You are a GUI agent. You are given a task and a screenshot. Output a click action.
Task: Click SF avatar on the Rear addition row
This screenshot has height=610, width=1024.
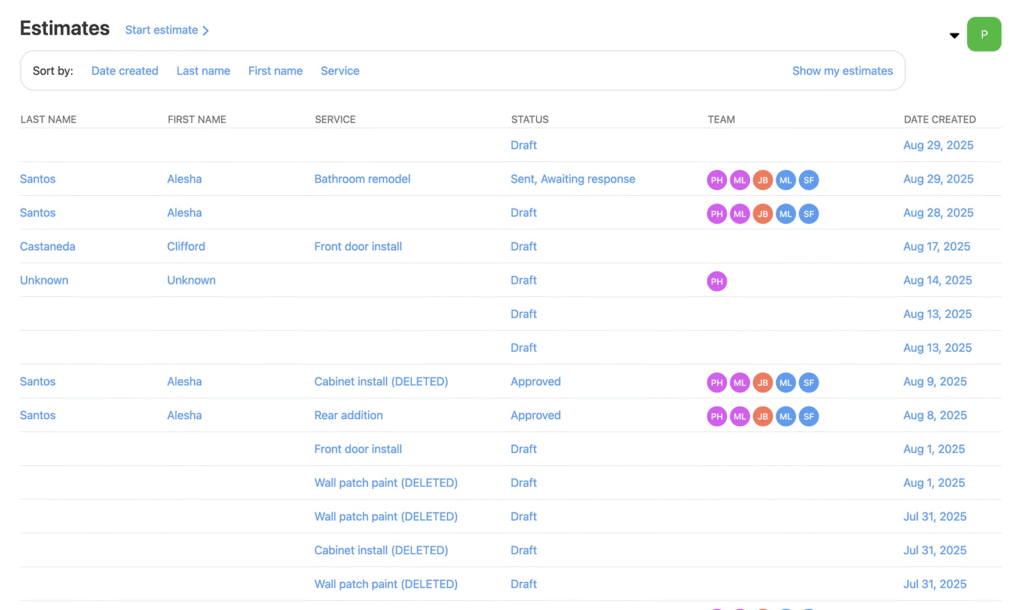pyautogui.click(x=809, y=416)
